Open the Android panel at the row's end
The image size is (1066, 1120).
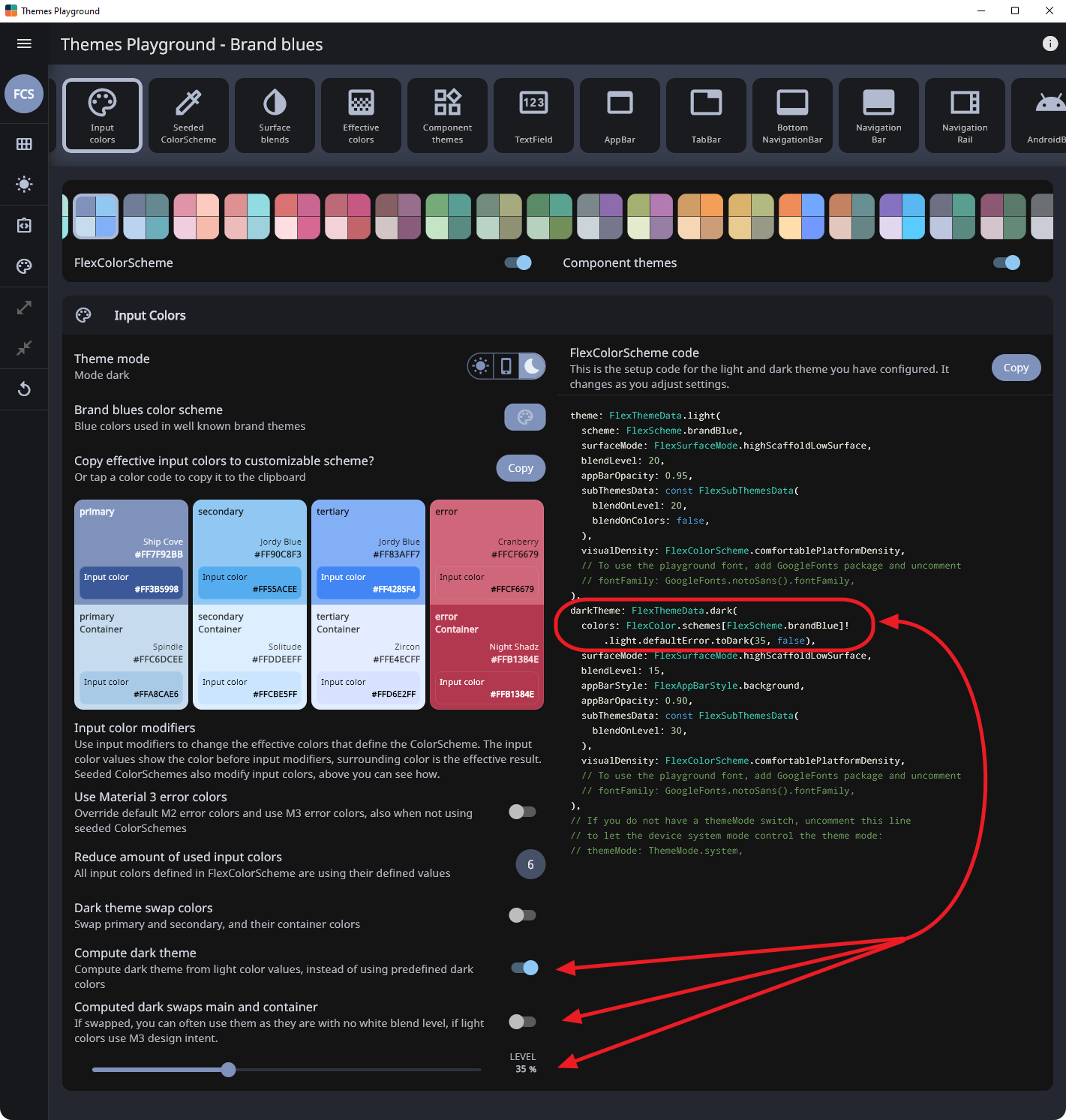click(x=1039, y=116)
